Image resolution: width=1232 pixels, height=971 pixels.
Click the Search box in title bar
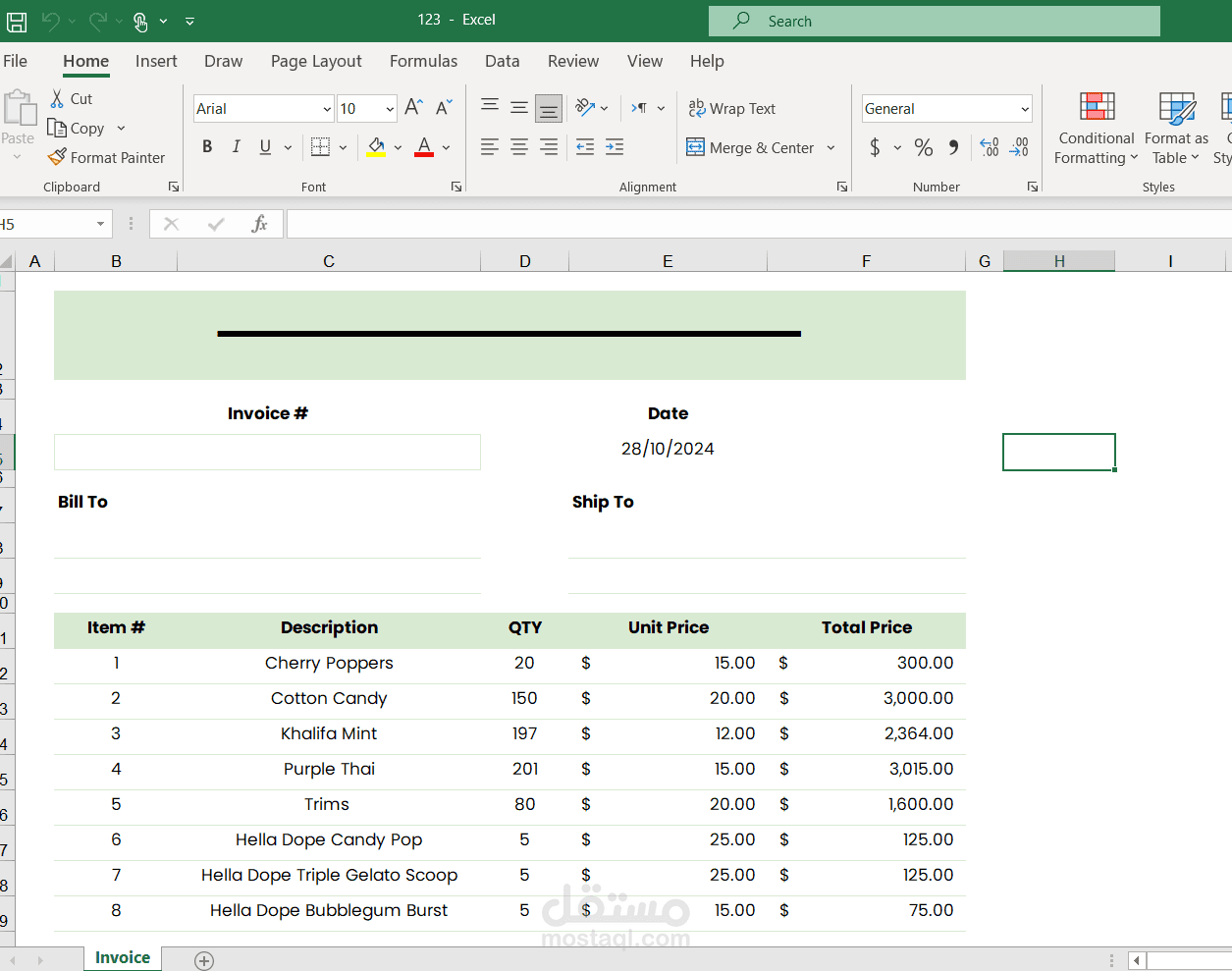[935, 21]
